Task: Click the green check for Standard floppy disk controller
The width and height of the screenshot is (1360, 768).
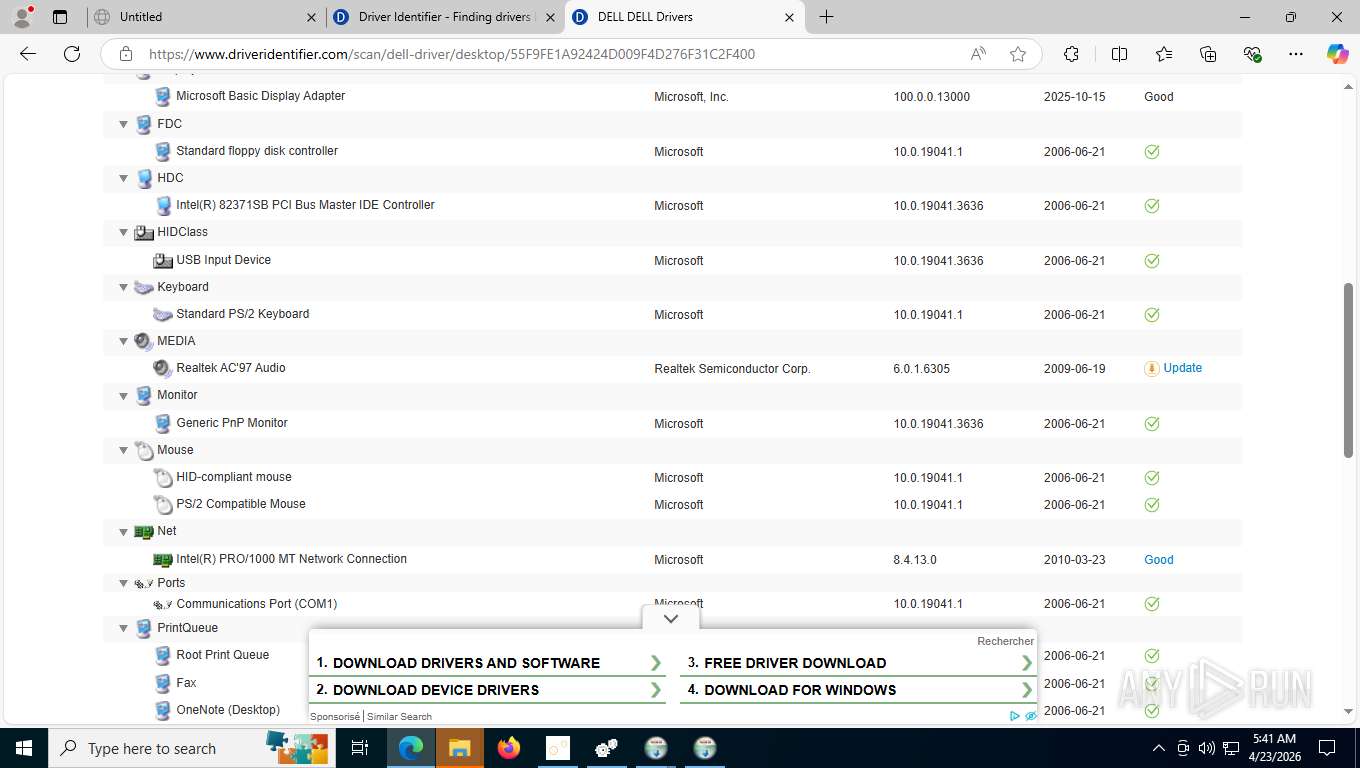Action: tap(1152, 152)
